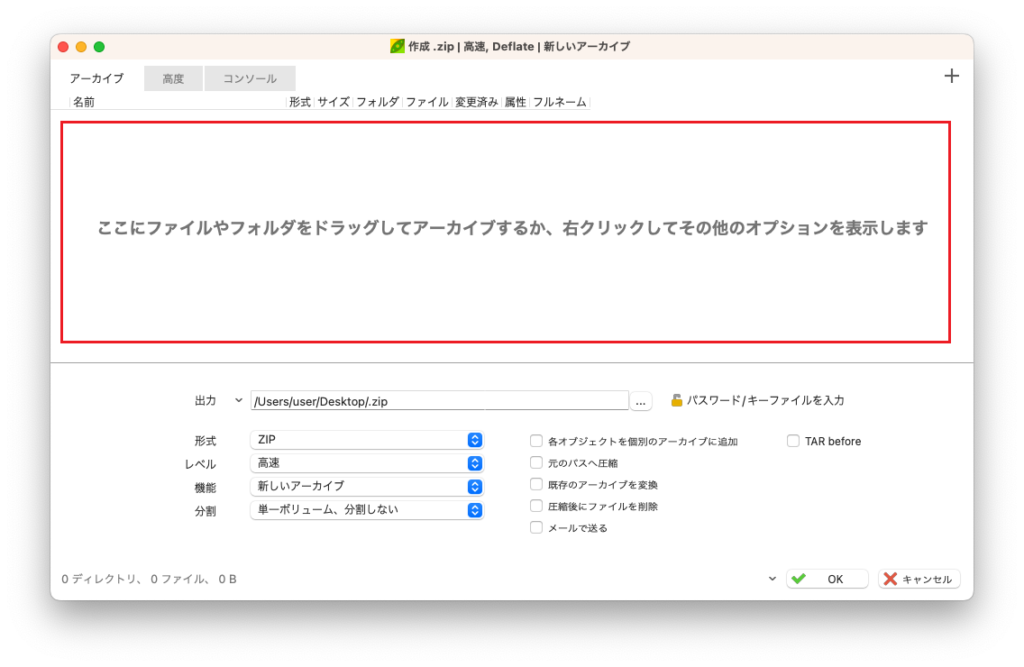Screen dimensions: 1024x667
Task: Expand the chevron next to OK
Action: (x=772, y=579)
